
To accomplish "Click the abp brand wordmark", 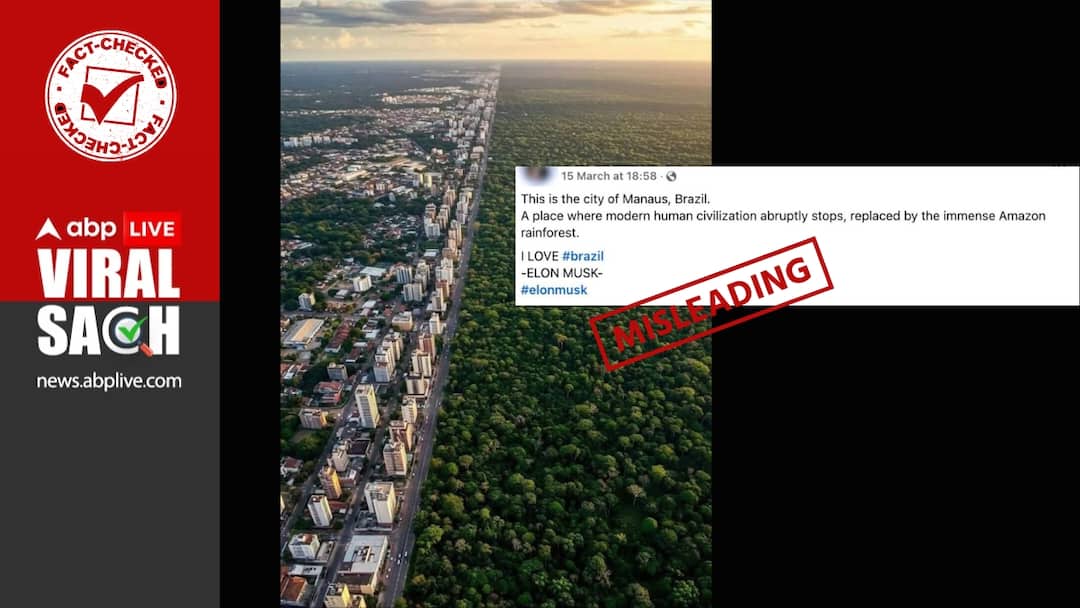I will (x=92, y=229).
